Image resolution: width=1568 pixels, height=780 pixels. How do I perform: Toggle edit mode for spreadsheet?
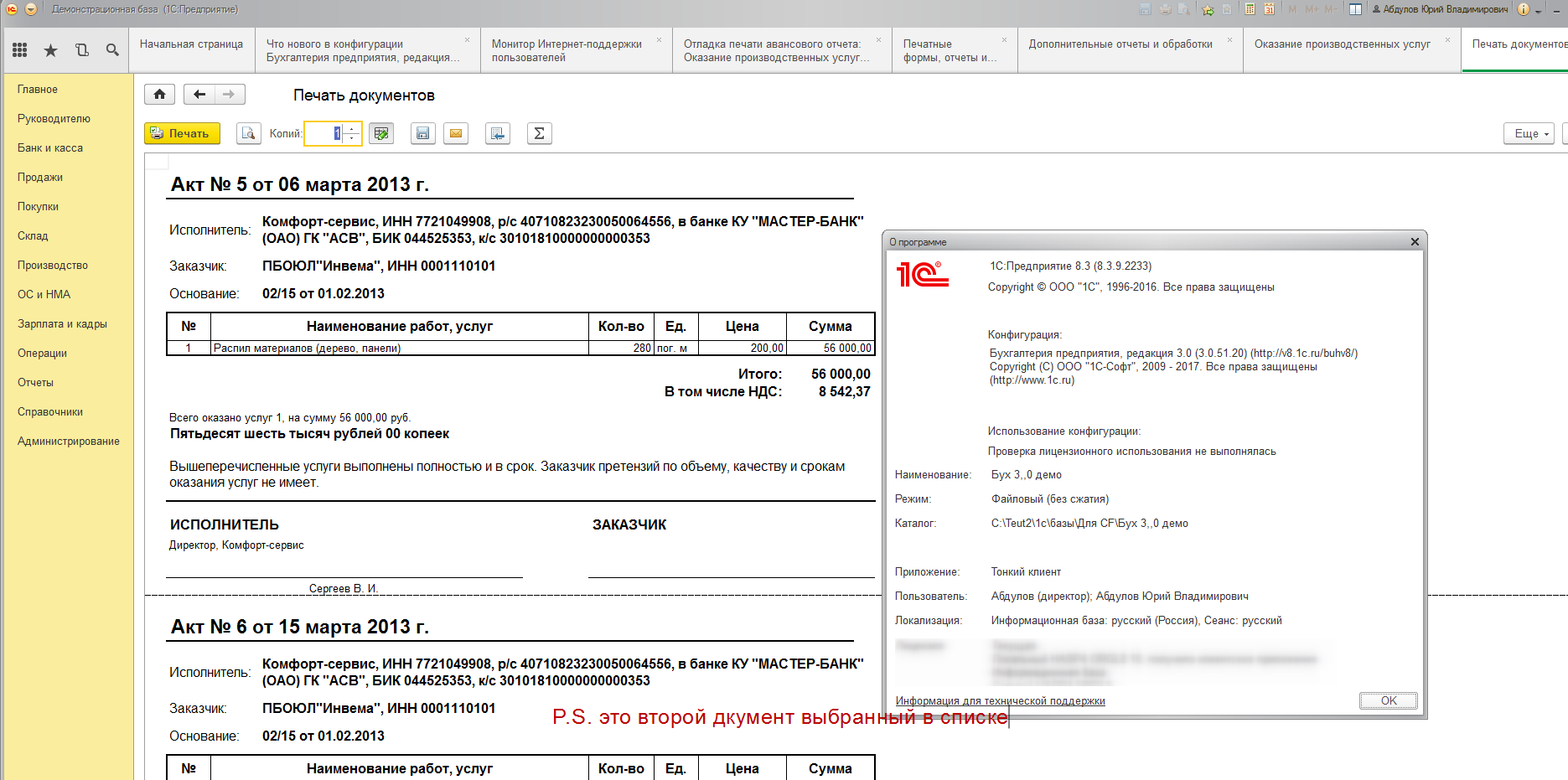(x=381, y=133)
